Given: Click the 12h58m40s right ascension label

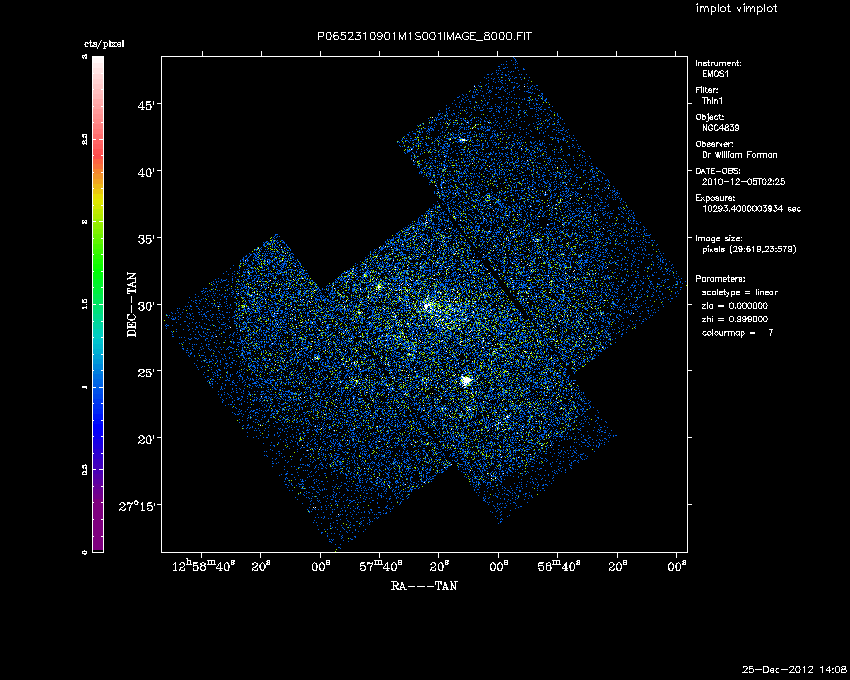Looking at the screenshot, I should [203, 567].
